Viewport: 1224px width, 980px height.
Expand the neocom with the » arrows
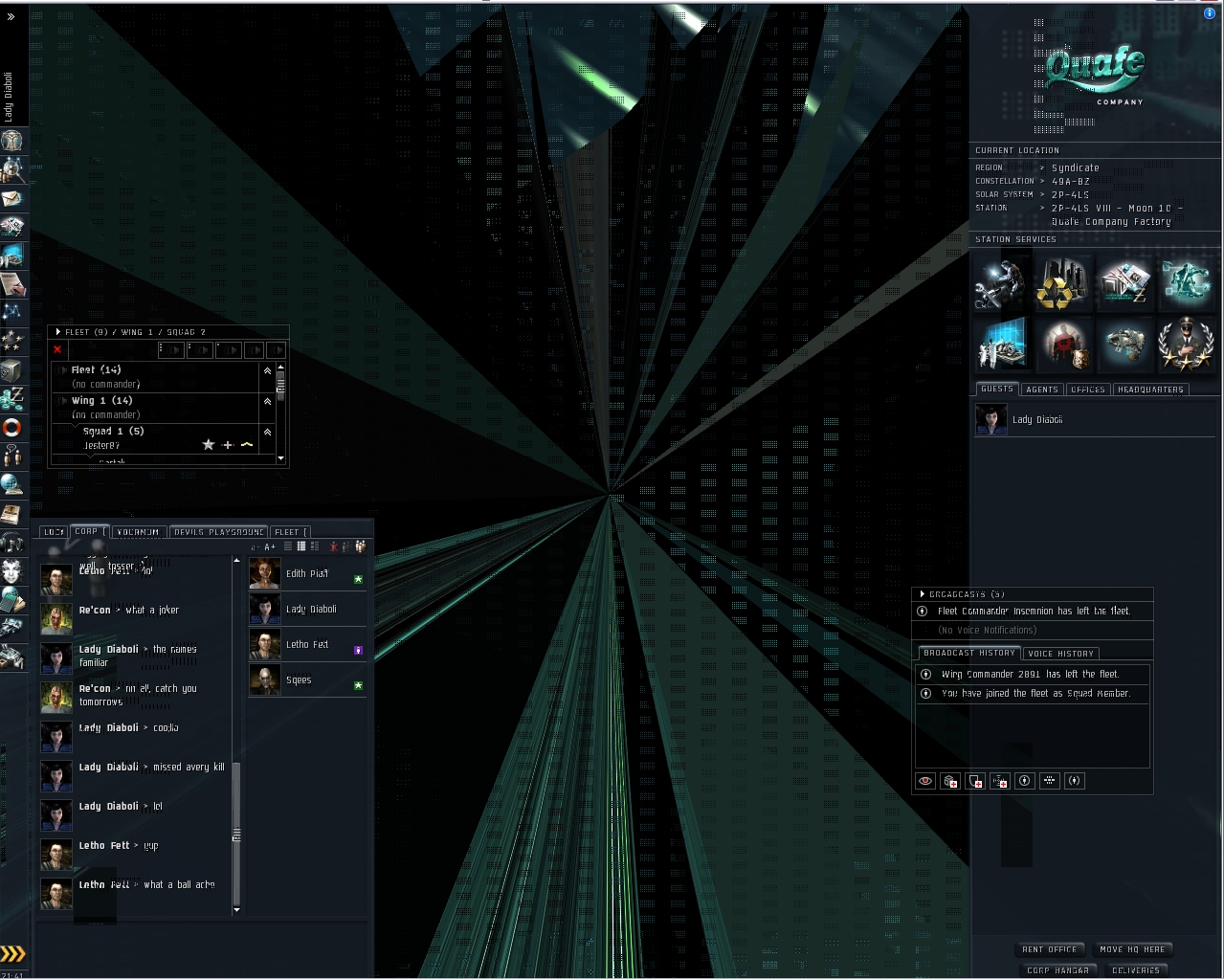[x=11, y=16]
